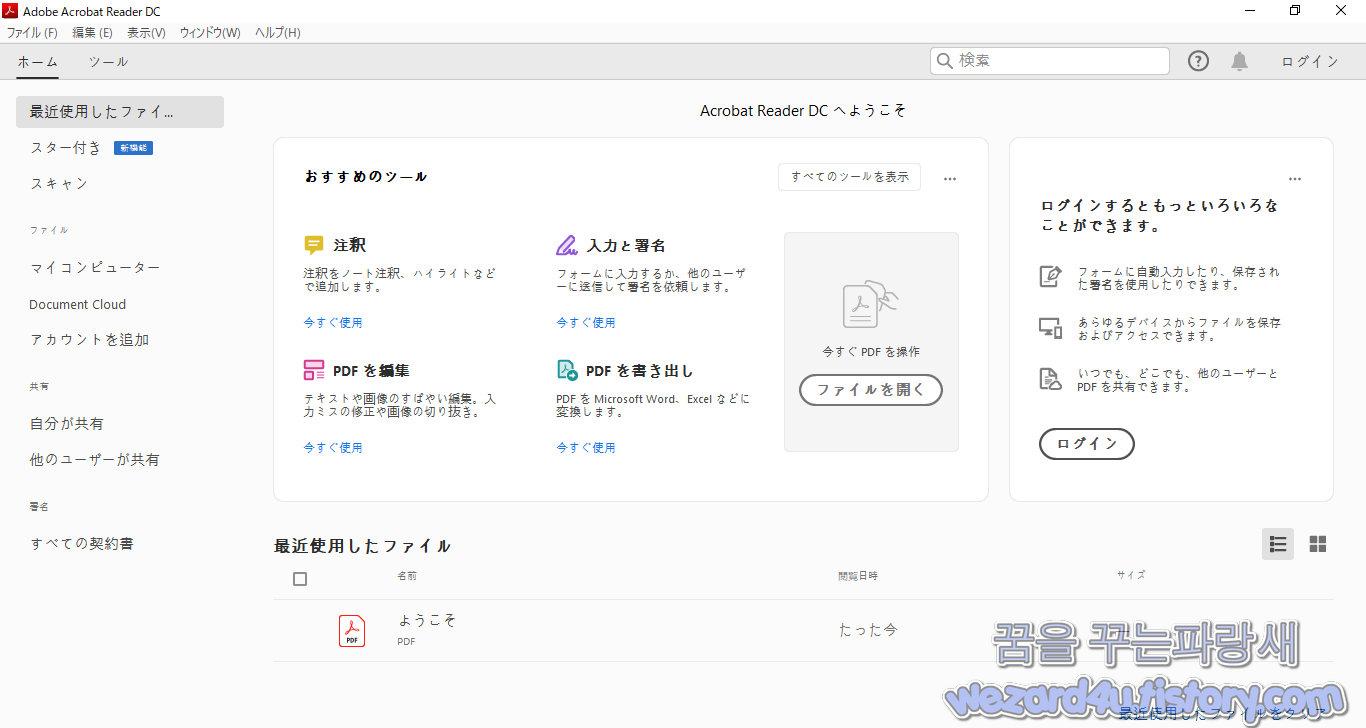Select すべての契約書 in sidebar

click(x=82, y=544)
